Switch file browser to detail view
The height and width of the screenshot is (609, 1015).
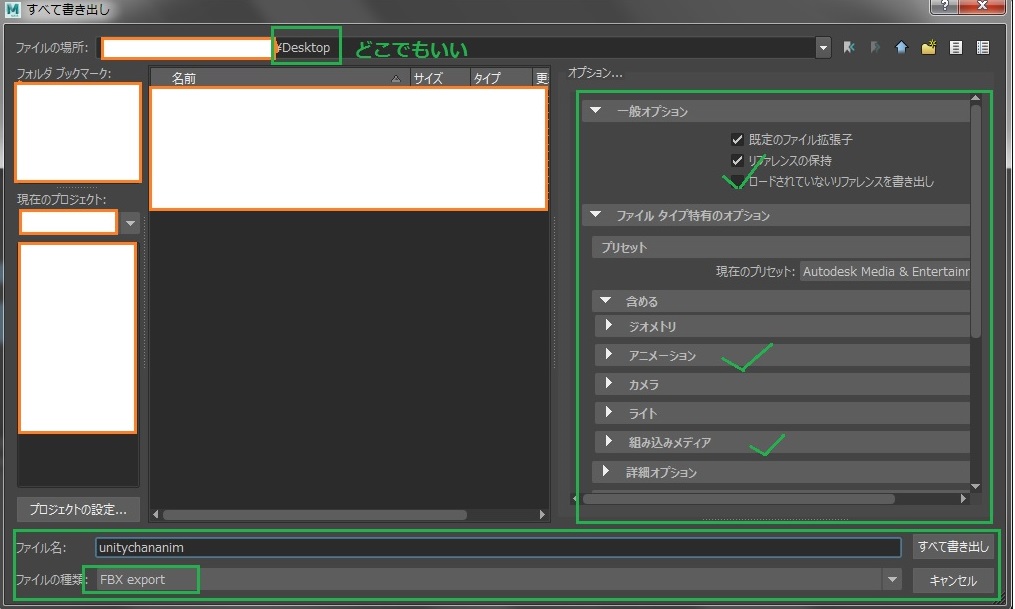pyautogui.click(x=983, y=47)
